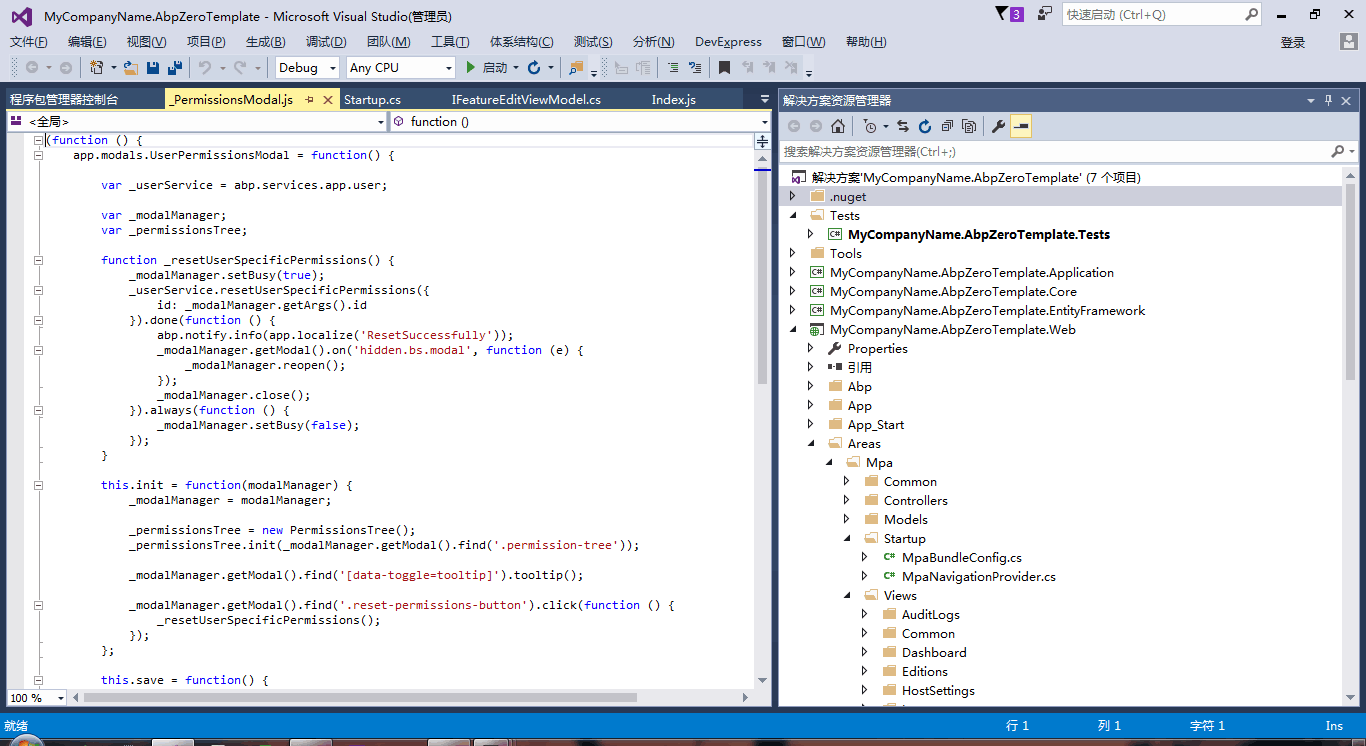Image resolution: width=1366 pixels, height=746 pixels.
Task: Click the increase indent icon
Action: coord(695,67)
